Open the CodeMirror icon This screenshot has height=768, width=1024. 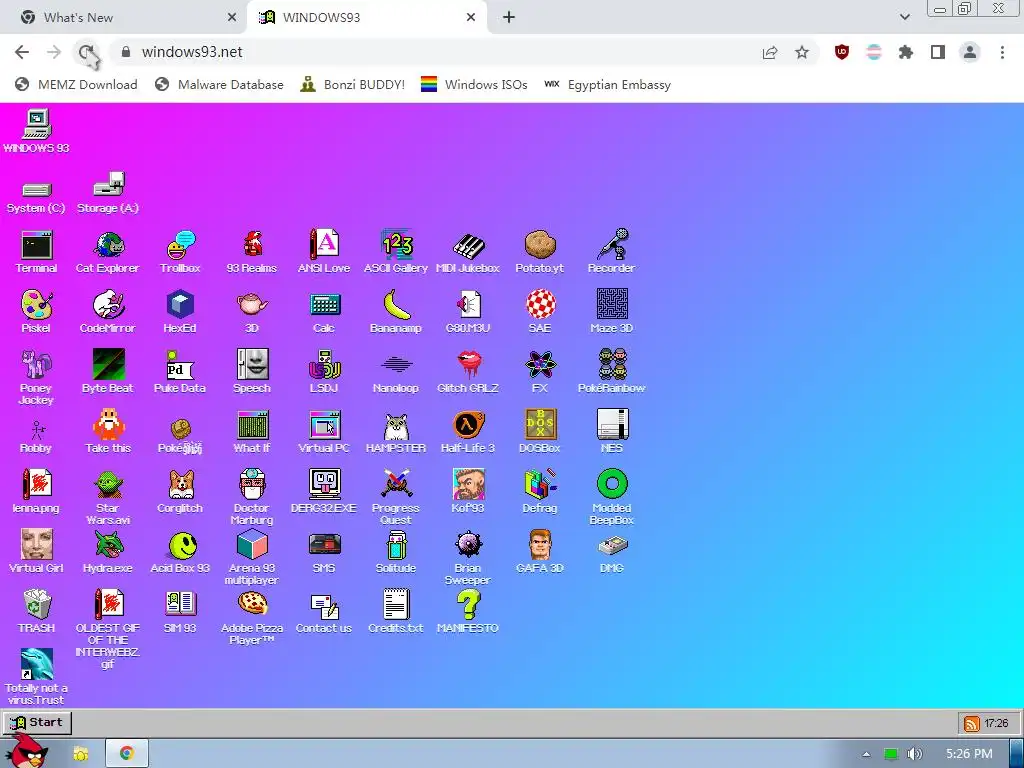click(x=108, y=312)
